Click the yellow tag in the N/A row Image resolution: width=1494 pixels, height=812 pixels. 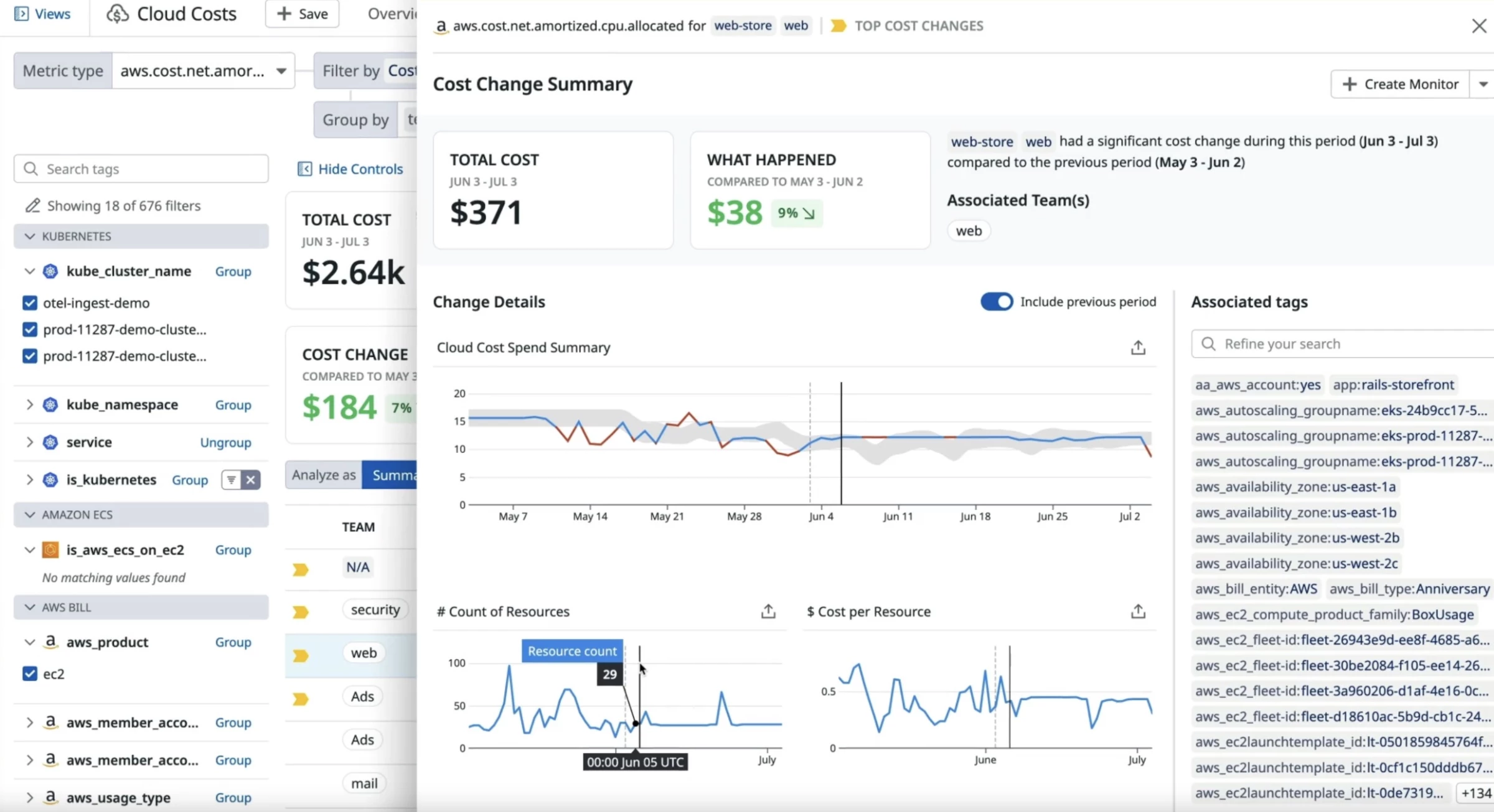pyautogui.click(x=301, y=569)
